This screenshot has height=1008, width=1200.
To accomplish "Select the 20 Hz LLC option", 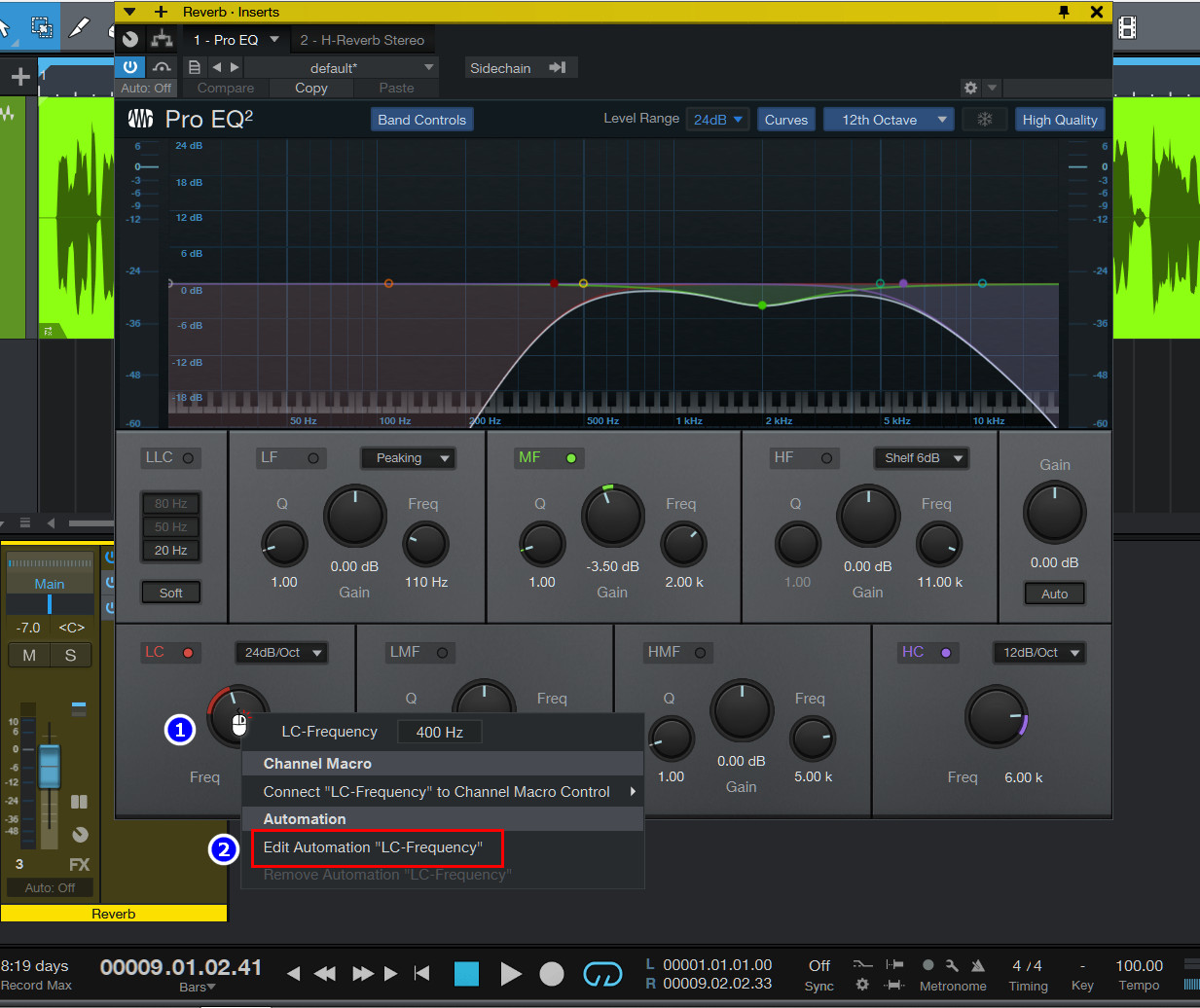I will pyautogui.click(x=170, y=550).
